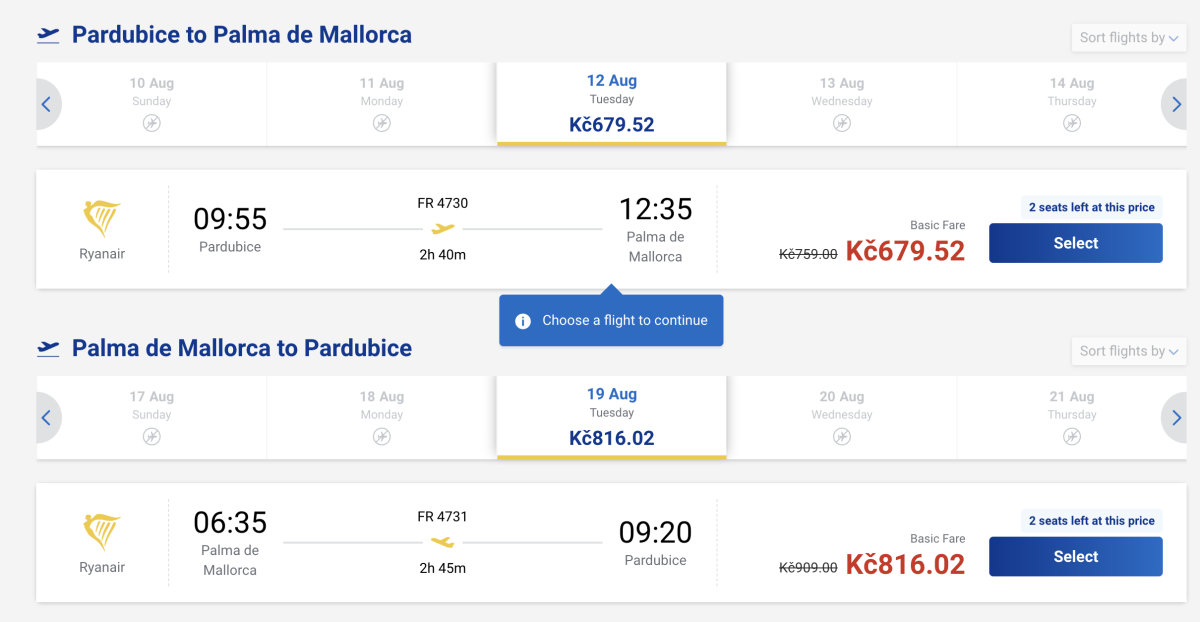The image size is (1200, 622).
Task: Open Sort flights by dropdown for outbound
Action: click(1128, 38)
